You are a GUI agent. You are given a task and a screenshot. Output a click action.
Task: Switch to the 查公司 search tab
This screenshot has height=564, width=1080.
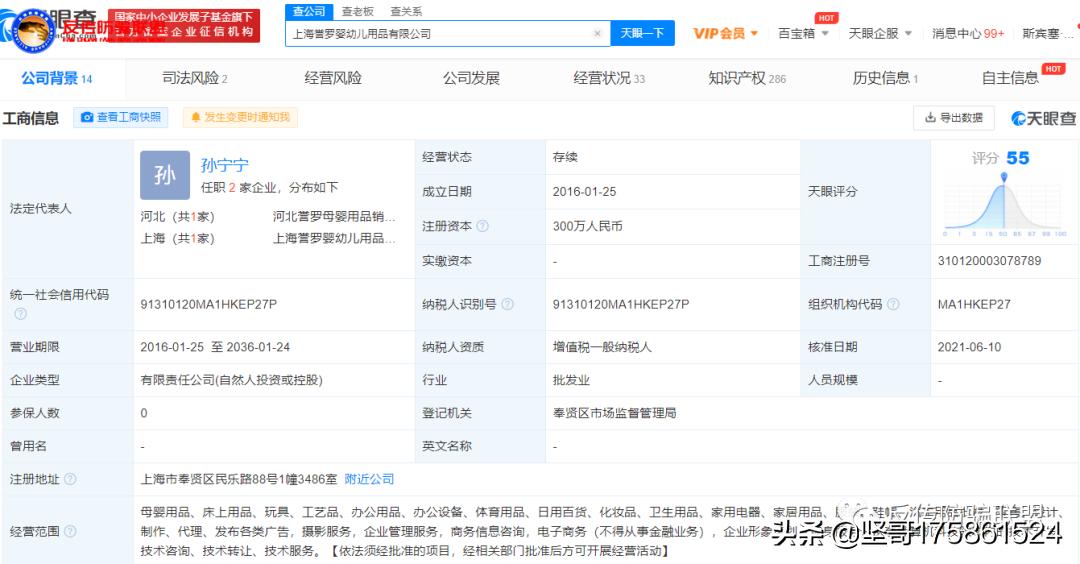point(309,11)
